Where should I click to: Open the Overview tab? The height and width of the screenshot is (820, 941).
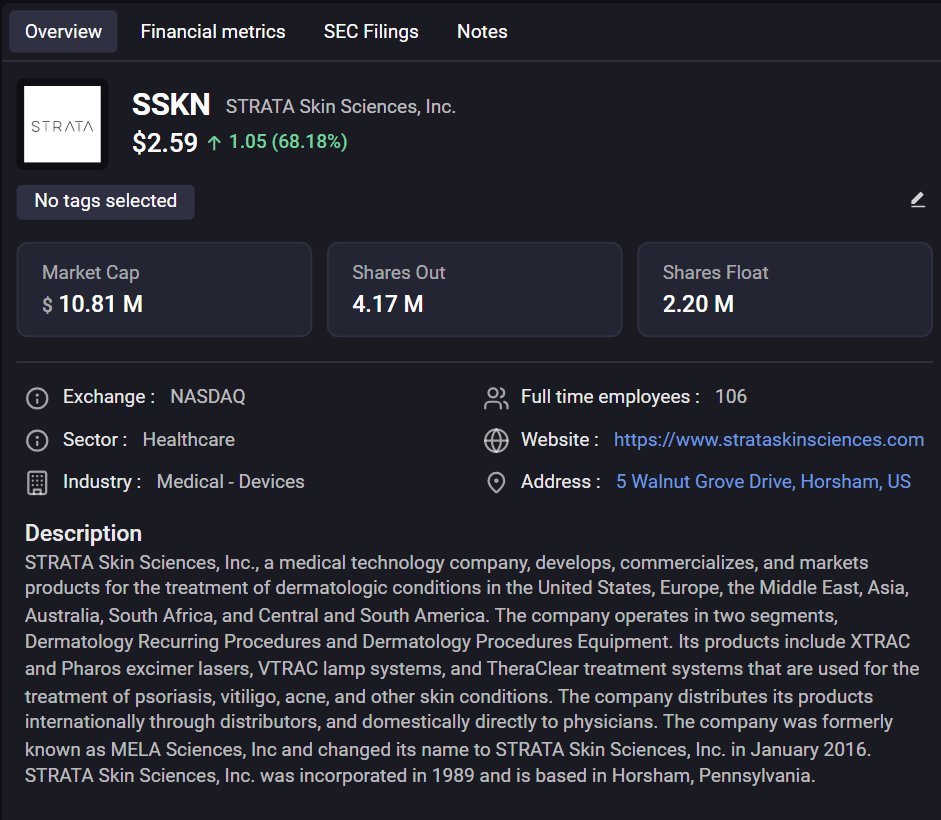click(63, 31)
